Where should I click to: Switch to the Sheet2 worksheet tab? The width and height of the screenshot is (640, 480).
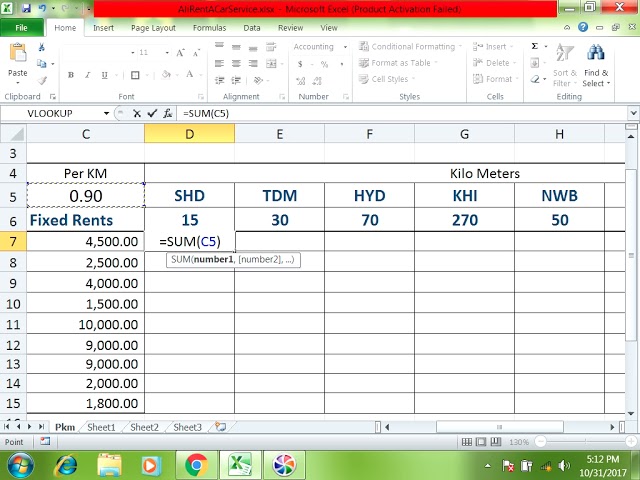(x=144, y=427)
